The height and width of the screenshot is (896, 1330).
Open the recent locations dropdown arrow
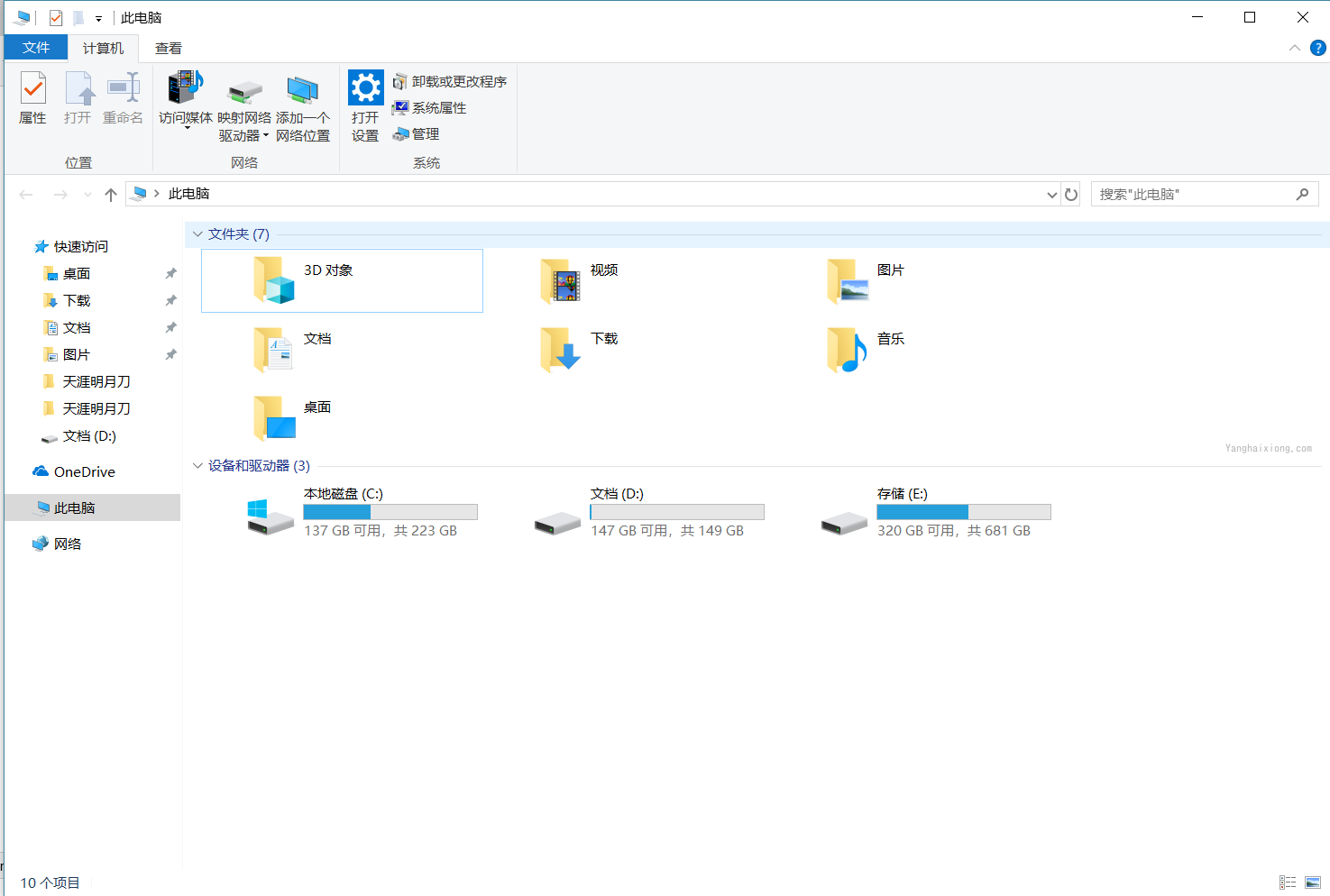click(x=87, y=194)
